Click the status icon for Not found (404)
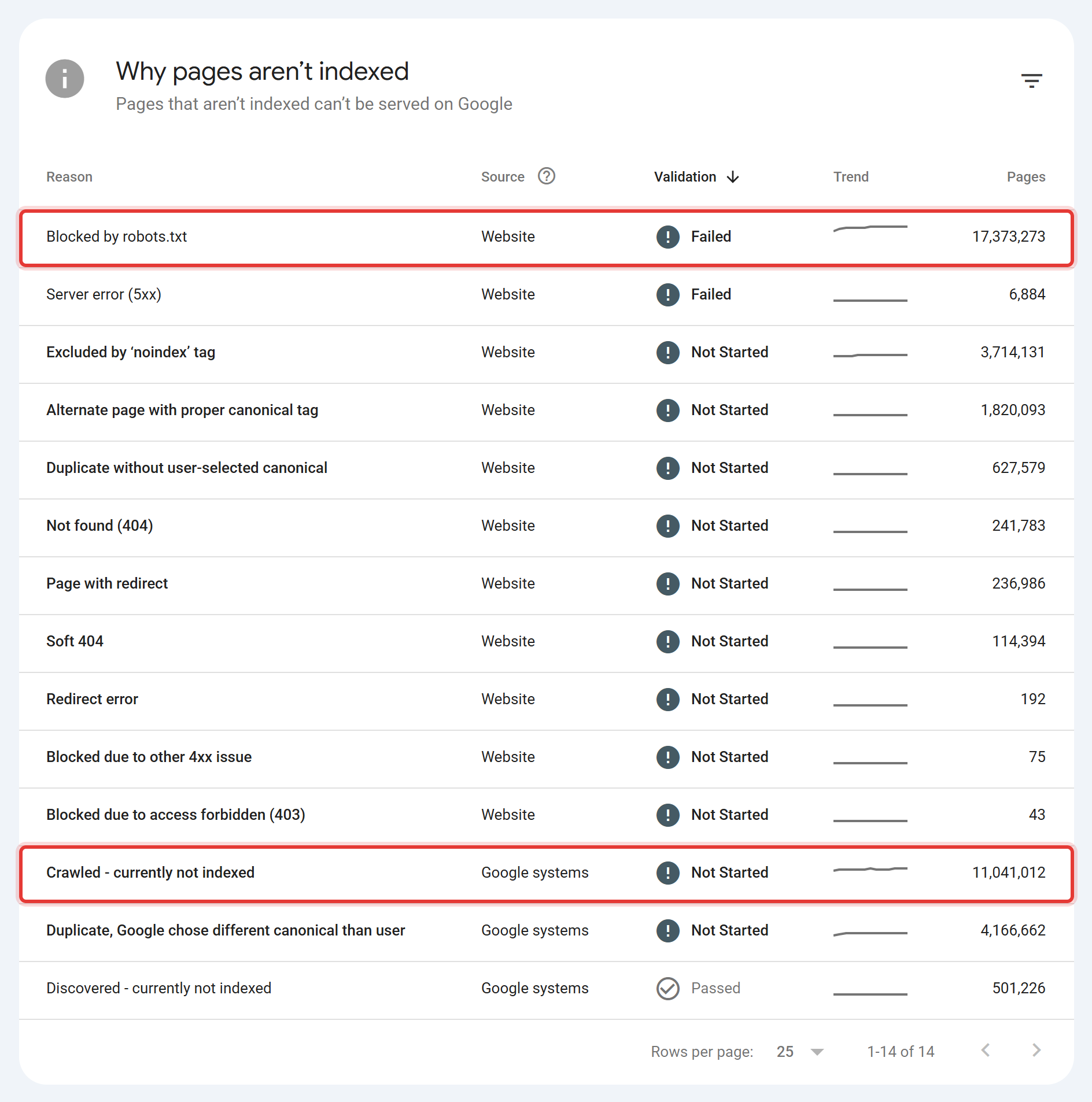The height and width of the screenshot is (1102, 1092). (x=667, y=526)
